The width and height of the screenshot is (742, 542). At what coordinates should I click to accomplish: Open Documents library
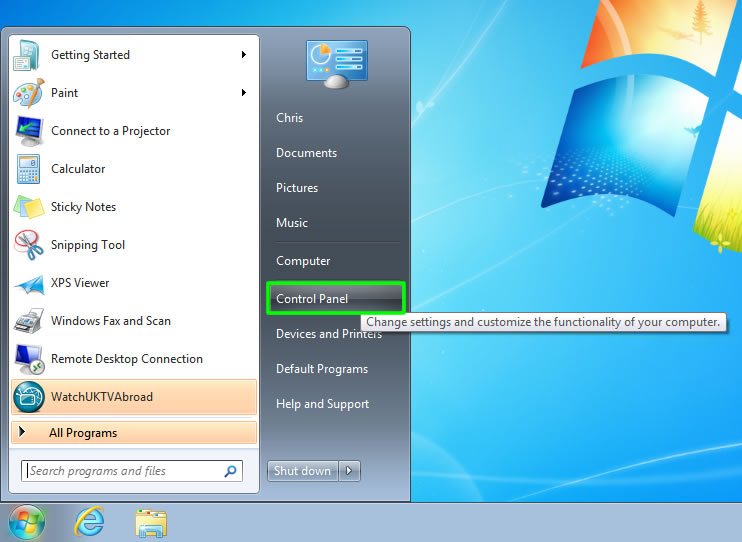pos(307,153)
